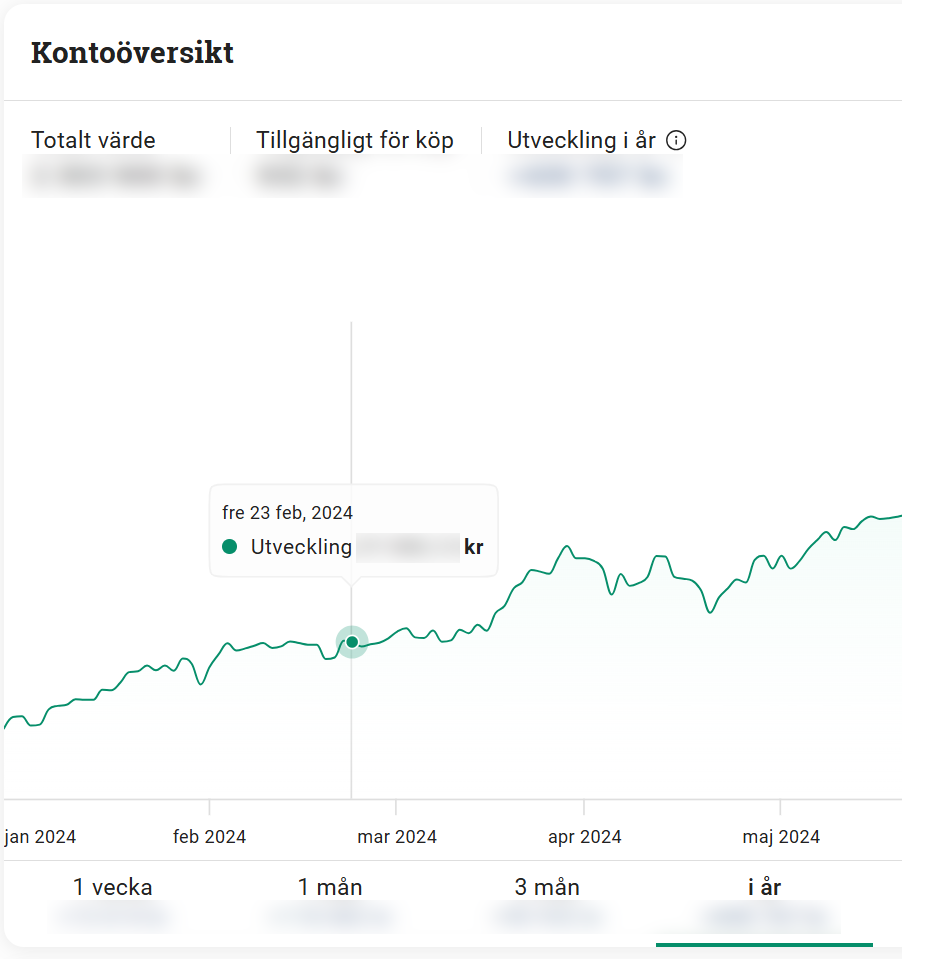This screenshot has width=950, height=959.
Task: Click the maj 2024 axis label
Action: tap(781, 837)
